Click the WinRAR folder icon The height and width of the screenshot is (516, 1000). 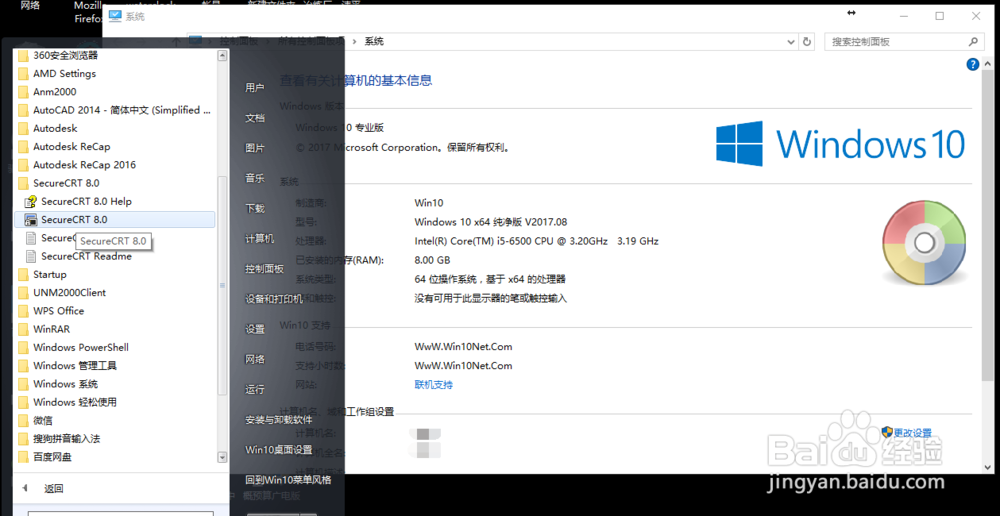coord(23,329)
